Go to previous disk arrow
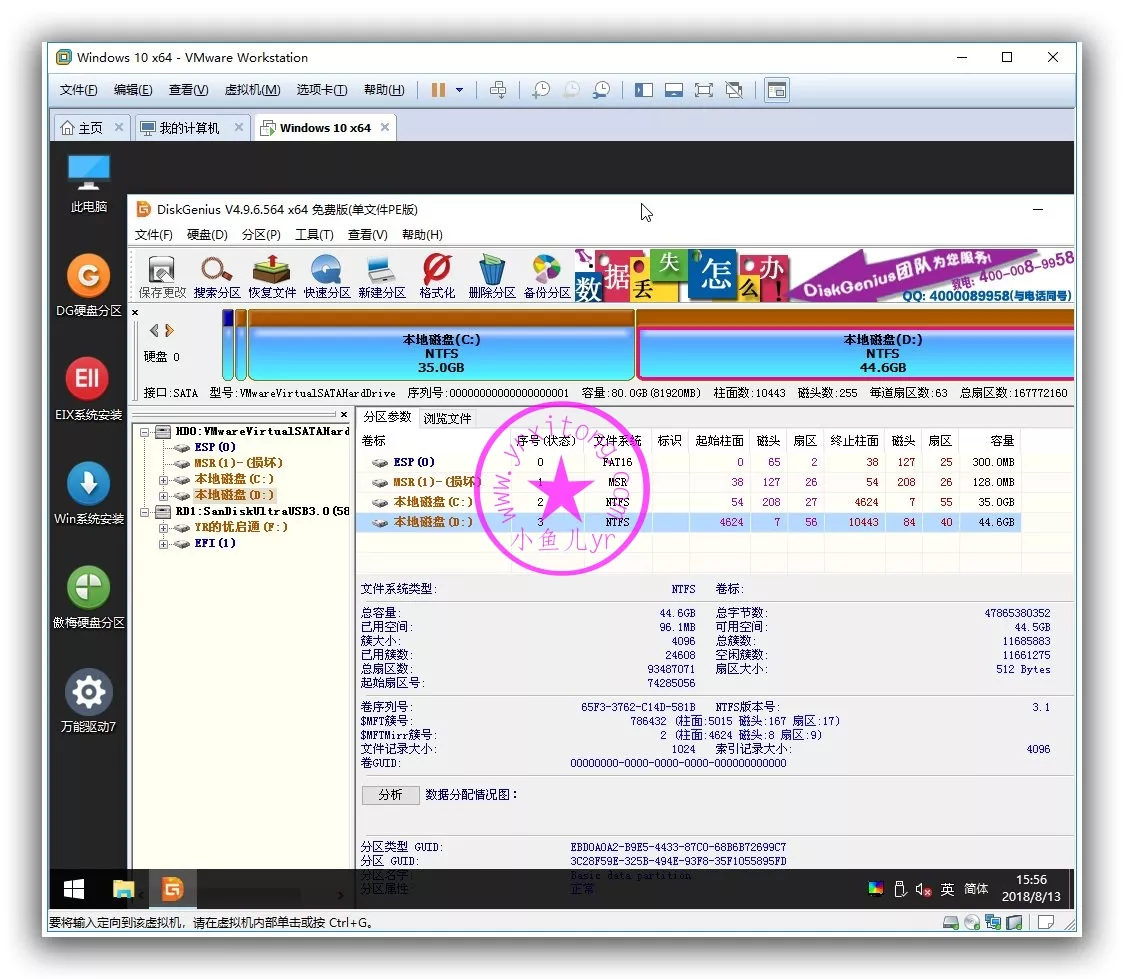 pos(153,330)
